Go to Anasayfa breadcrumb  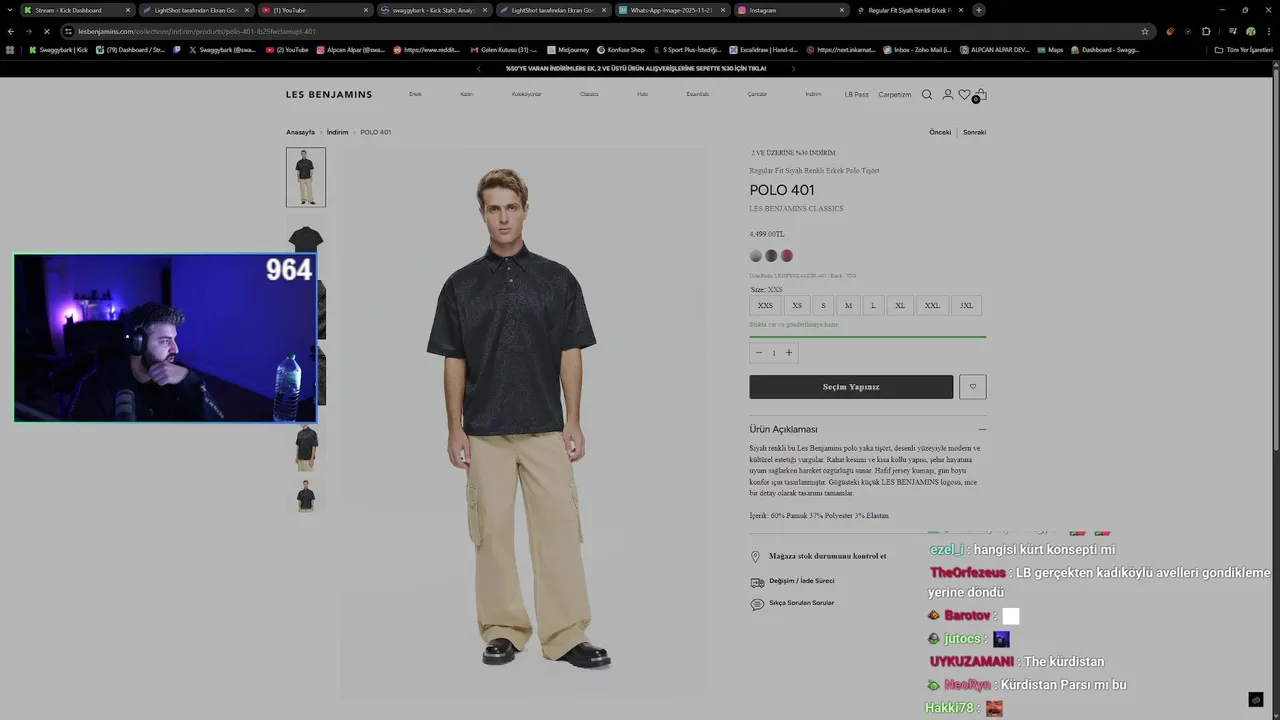pyautogui.click(x=300, y=132)
